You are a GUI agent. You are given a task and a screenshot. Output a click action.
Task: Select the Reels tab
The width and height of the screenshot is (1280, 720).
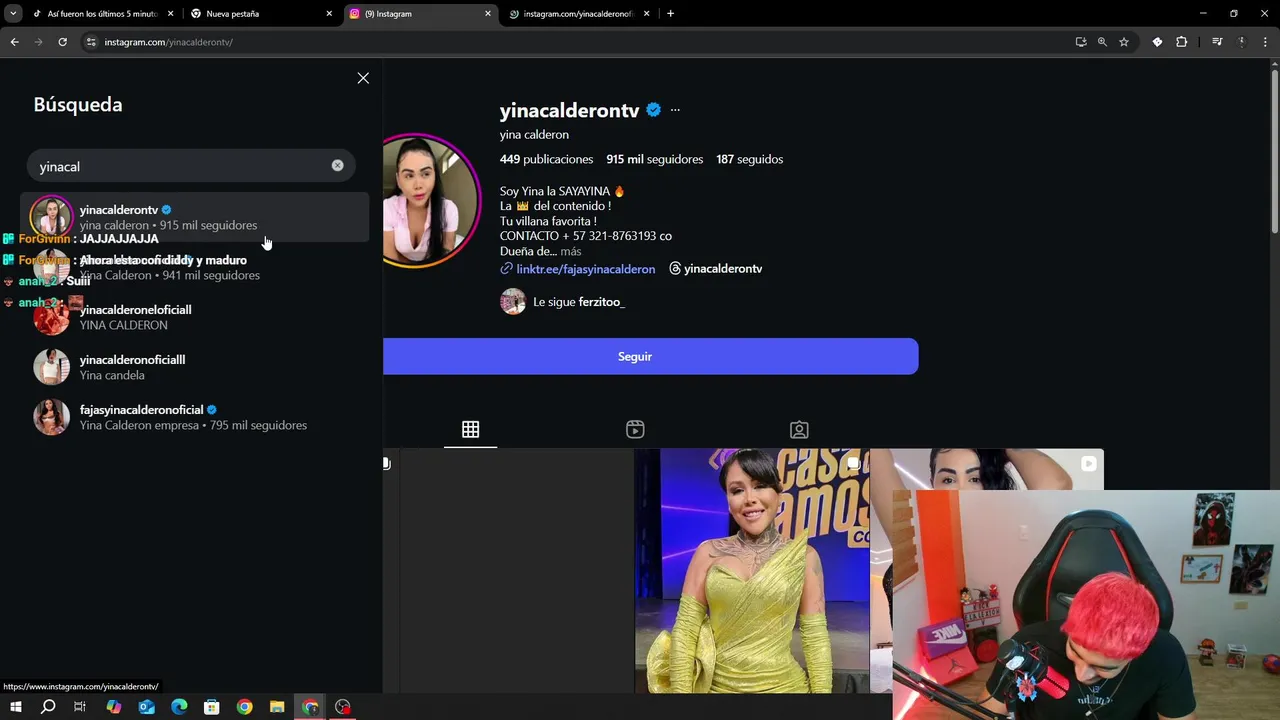point(635,429)
